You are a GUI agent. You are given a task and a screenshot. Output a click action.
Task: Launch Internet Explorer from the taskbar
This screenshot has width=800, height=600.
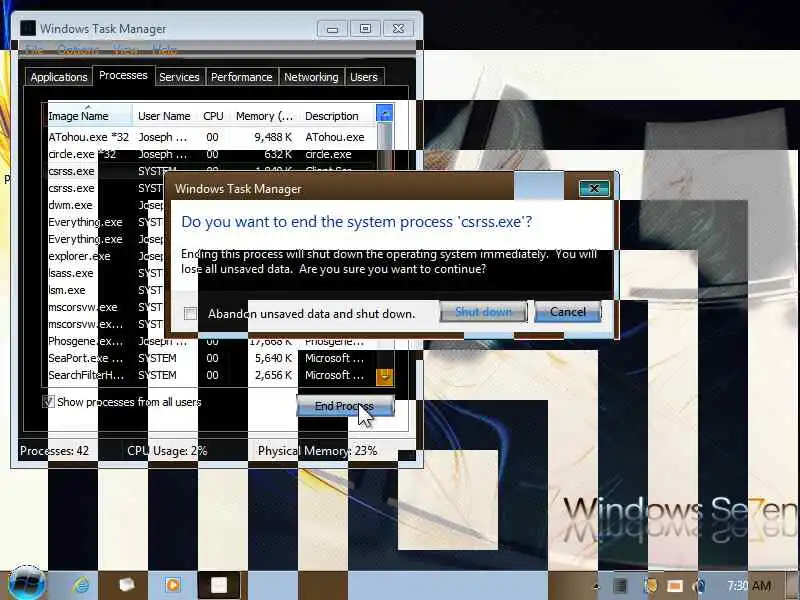[82, 585]
